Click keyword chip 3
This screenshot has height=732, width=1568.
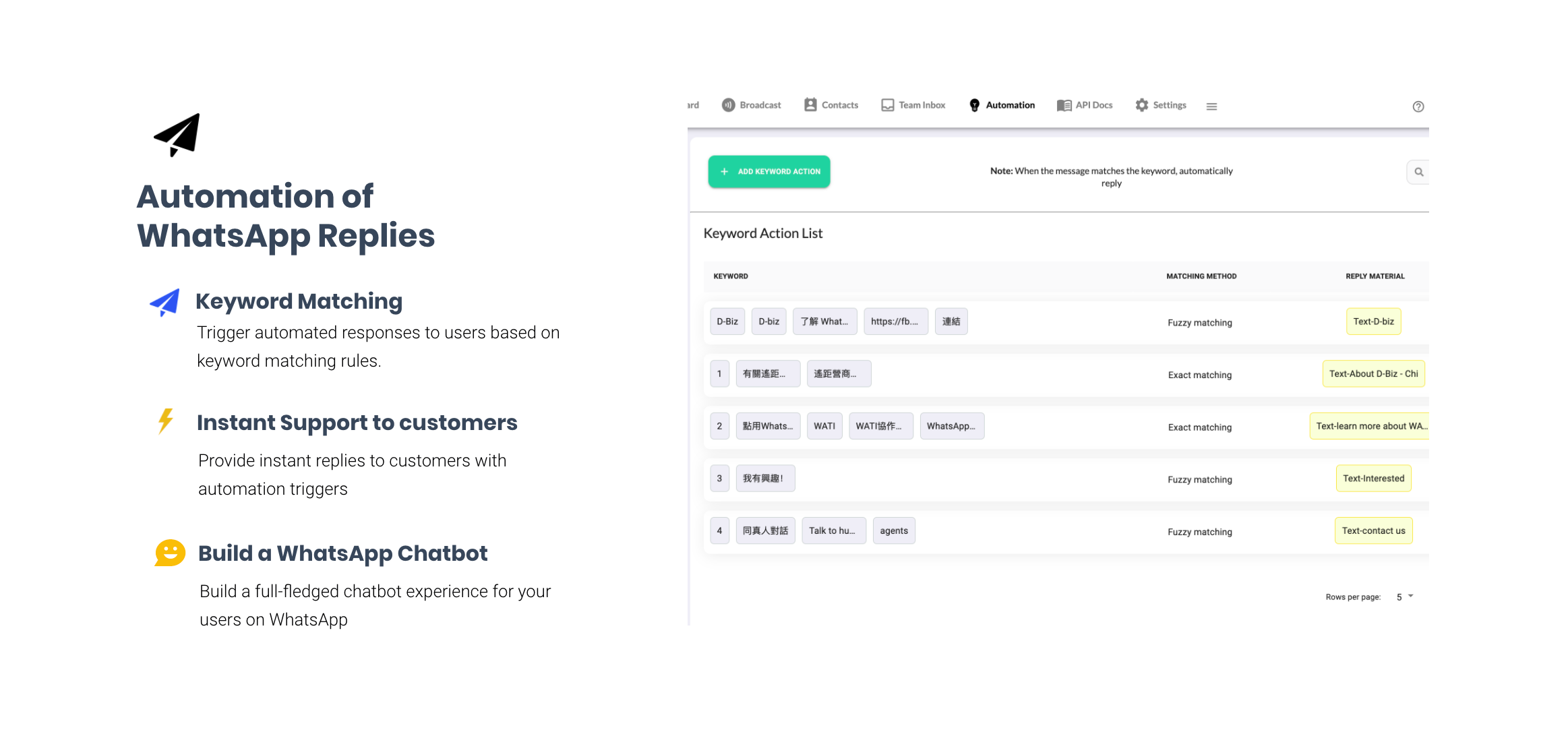tap(719, 479)
